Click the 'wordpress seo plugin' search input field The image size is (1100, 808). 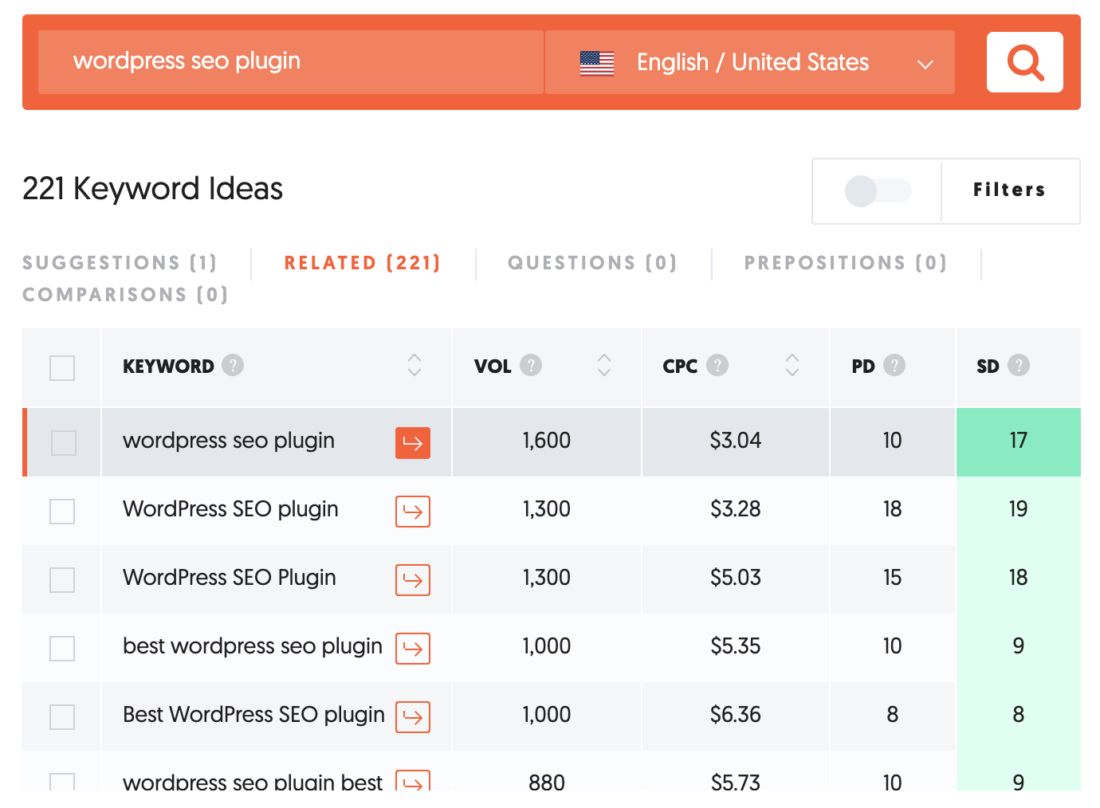290,62
